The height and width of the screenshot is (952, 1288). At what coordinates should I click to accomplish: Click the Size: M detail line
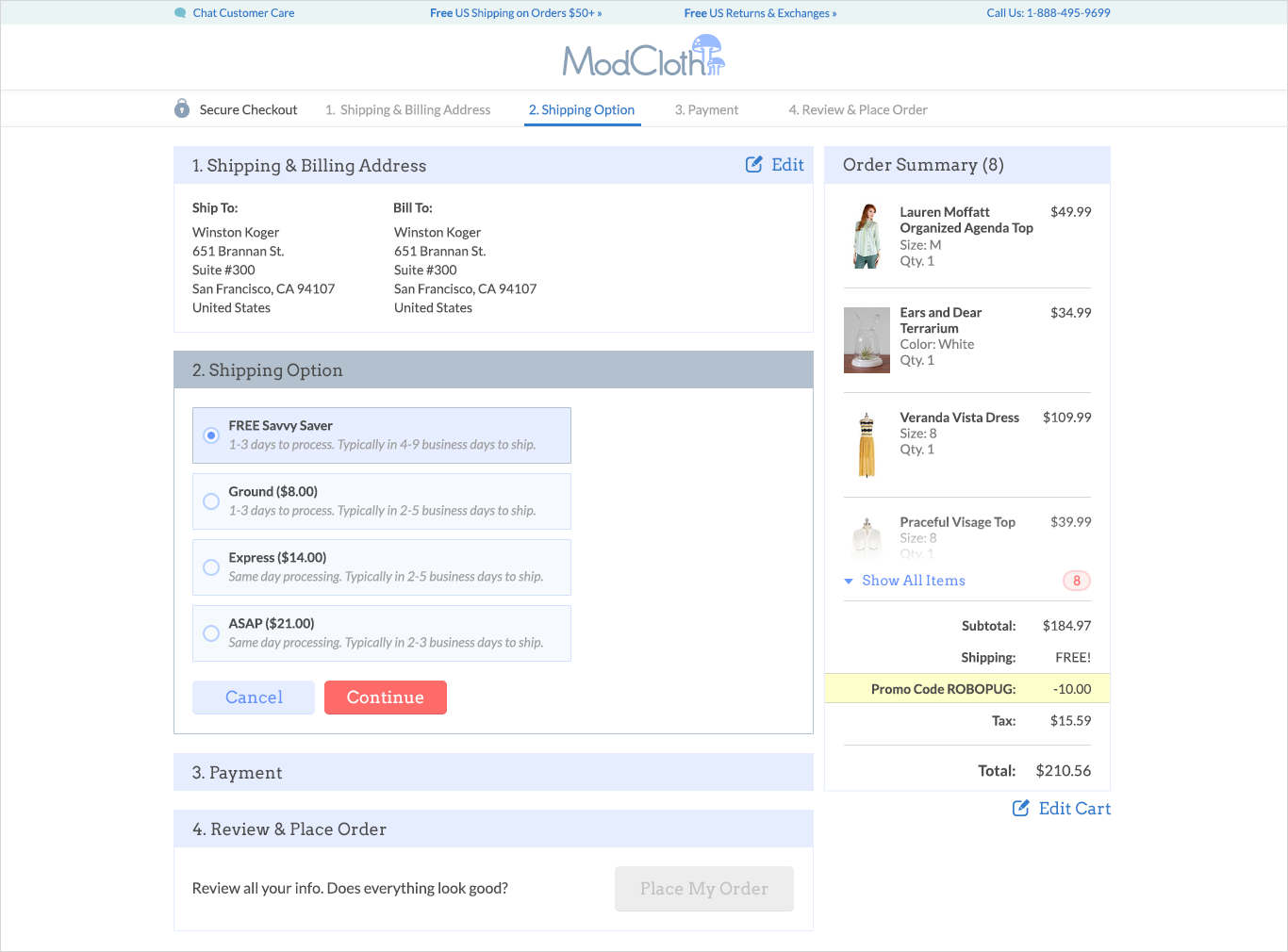point(920,245)
